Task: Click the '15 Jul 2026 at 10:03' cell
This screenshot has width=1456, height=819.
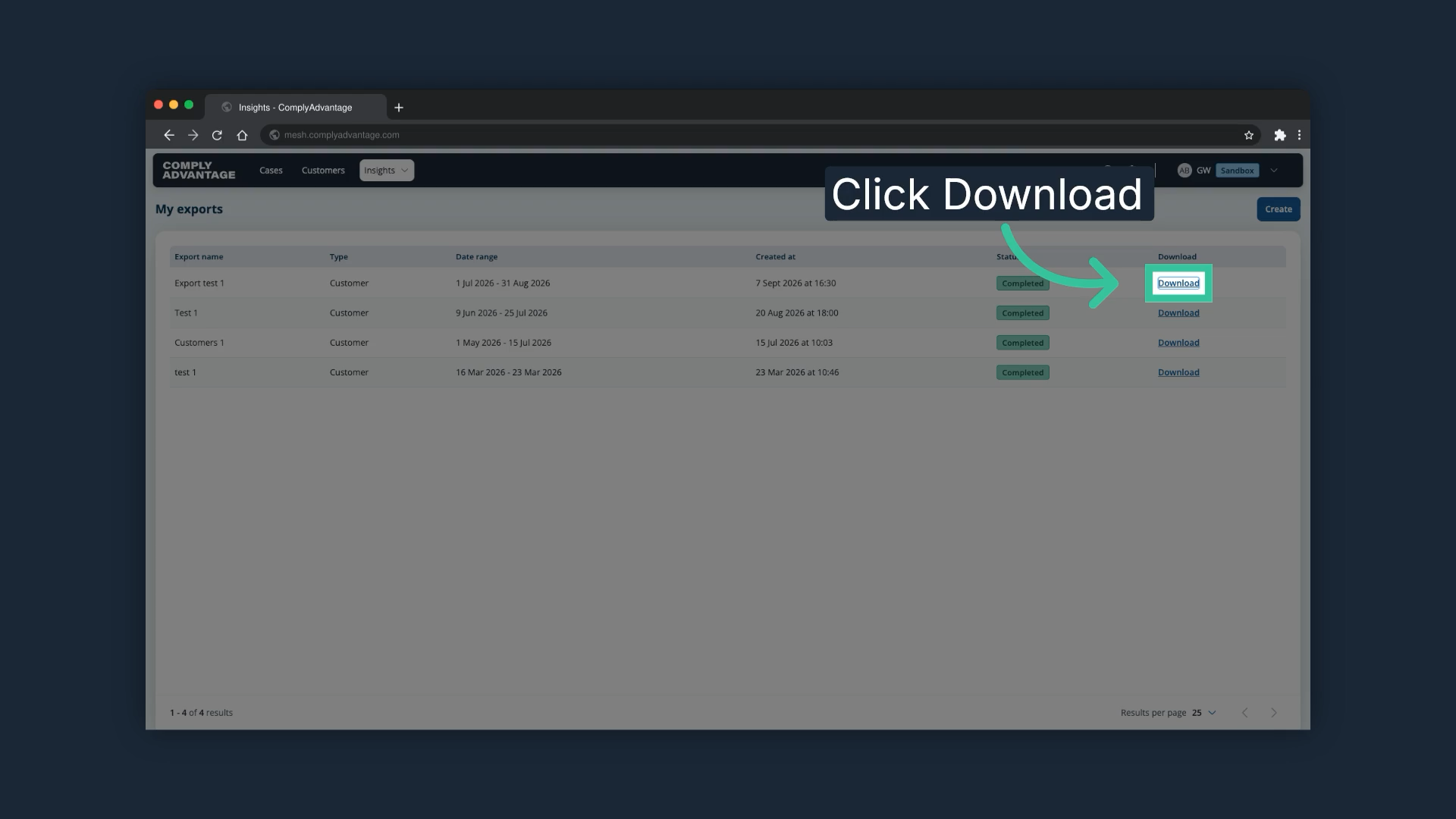Action: coord(793,343)
